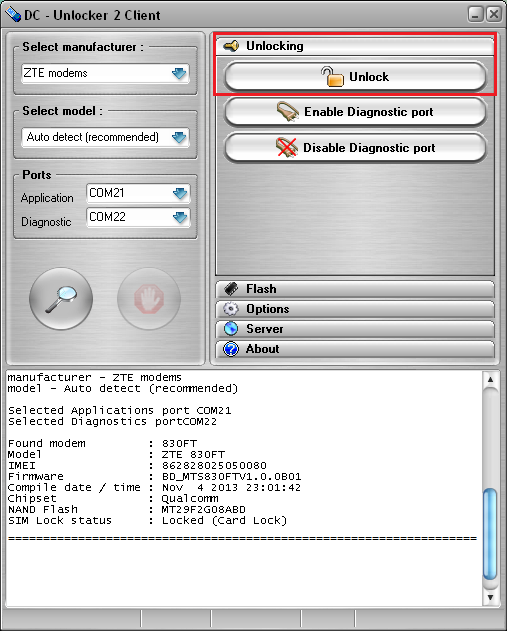507x631 pixels.
Task: Click the globe icon beside Server
Action: [x=231, y=329]
